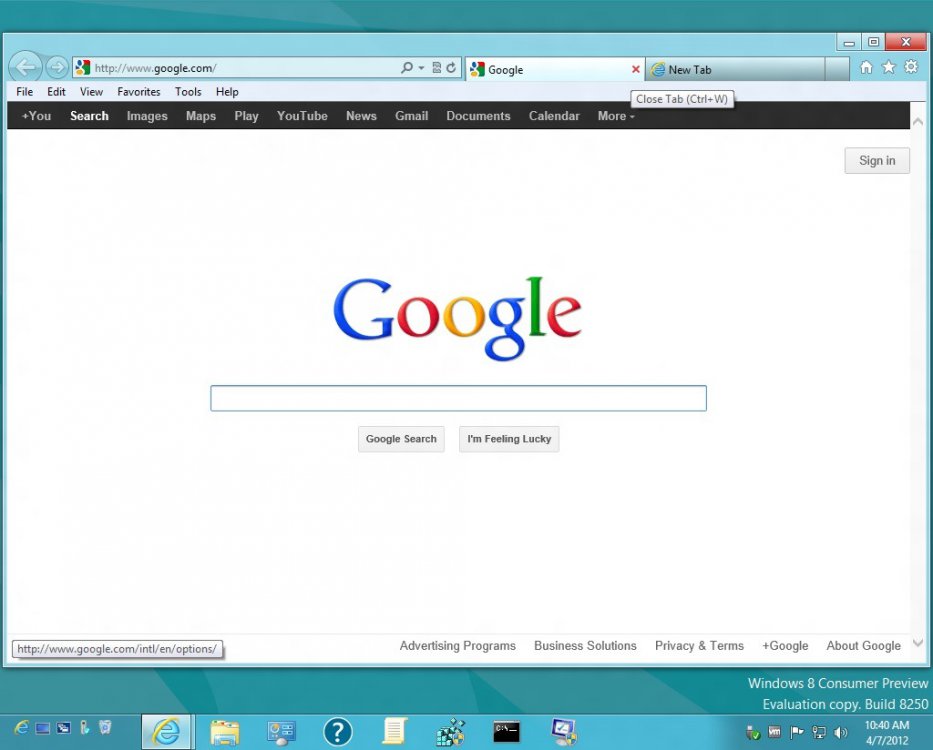This screenshot has width=933, height=750.
Task: Open Favorites via the star icon
Action: 888,67
